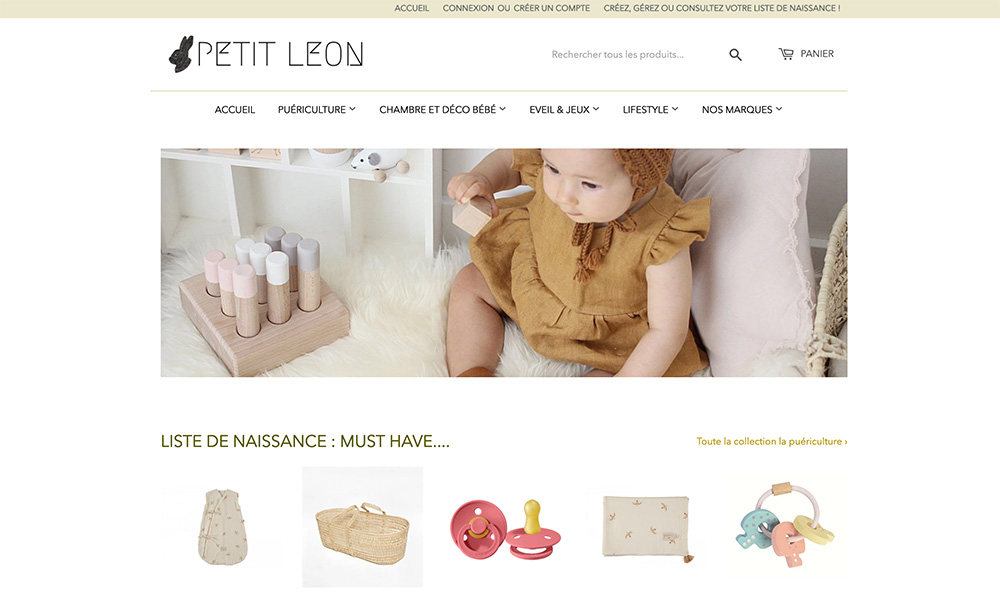Viewport: 1000px width, 600px height.
Task: Open the liste de naissance top link
Action: tap(722, 8)
